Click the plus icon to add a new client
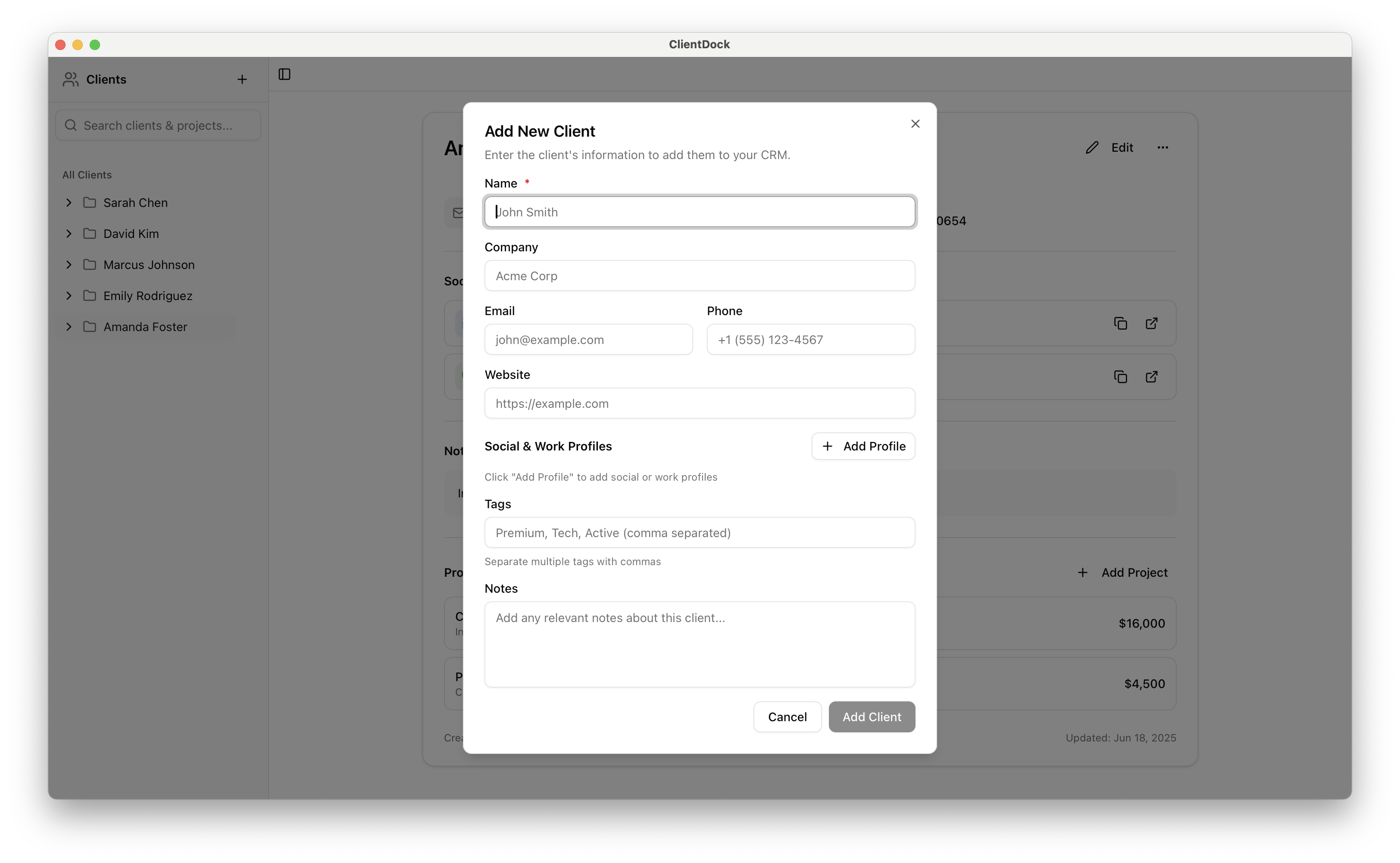 pos(242,79)
